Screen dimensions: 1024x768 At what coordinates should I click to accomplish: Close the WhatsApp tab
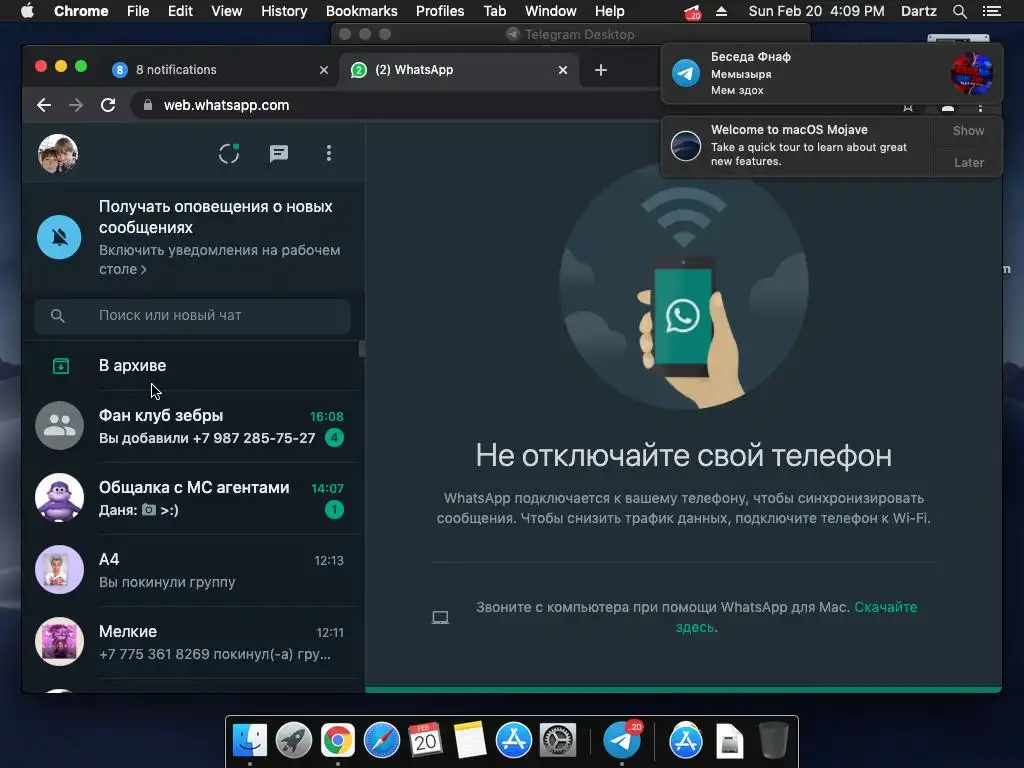(x=563, y=70)
